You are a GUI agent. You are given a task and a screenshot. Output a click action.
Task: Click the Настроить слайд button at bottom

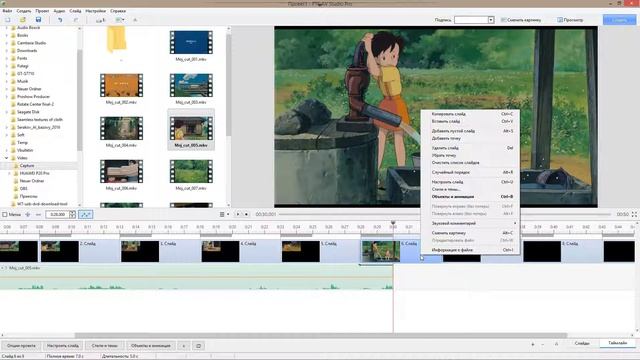coord(63,346)
